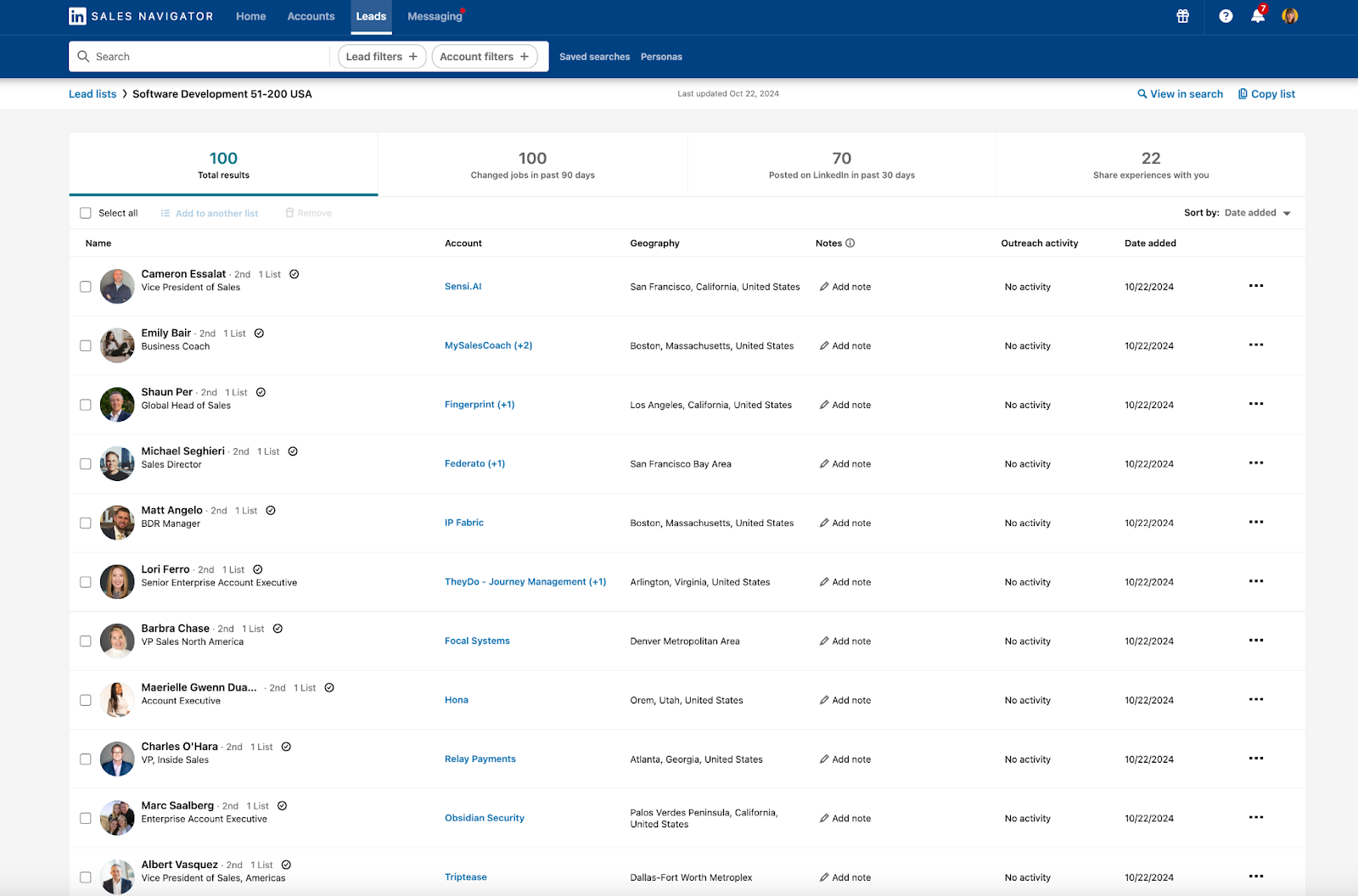Open more options for Lori Ferro

click(x=1256, y=581)
